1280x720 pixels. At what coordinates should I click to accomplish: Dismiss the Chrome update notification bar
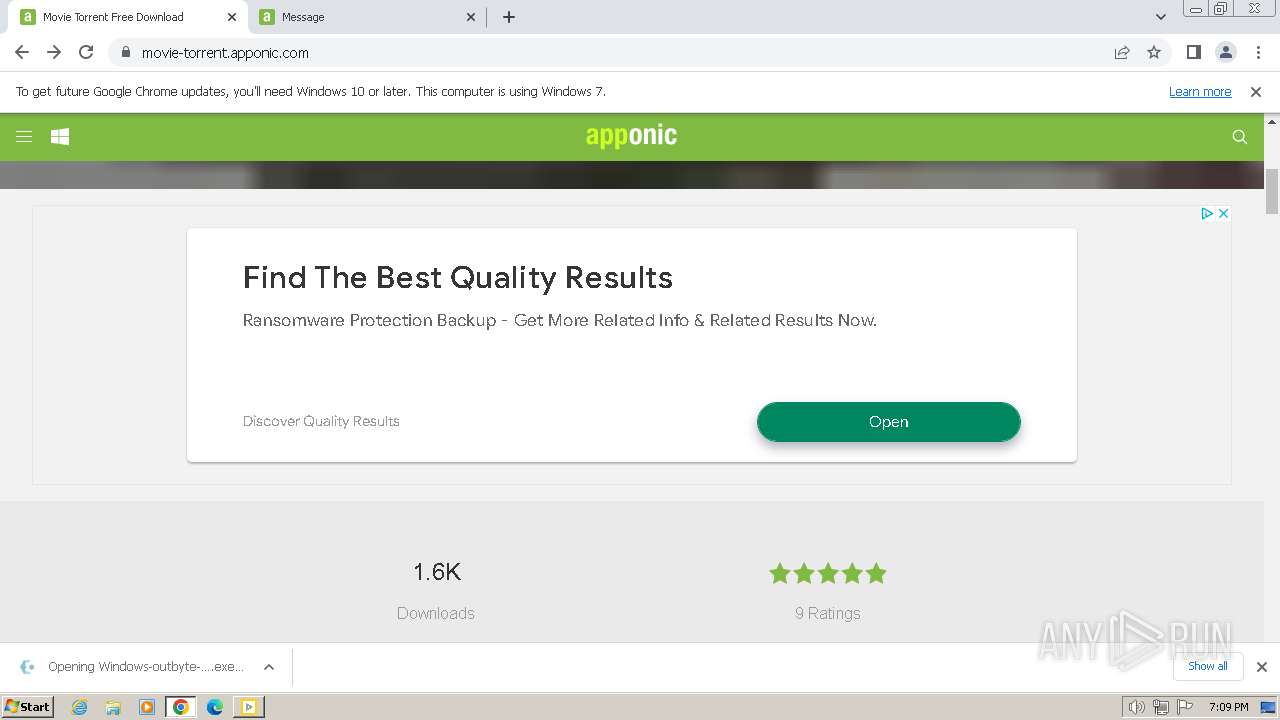click(1256, 92)
